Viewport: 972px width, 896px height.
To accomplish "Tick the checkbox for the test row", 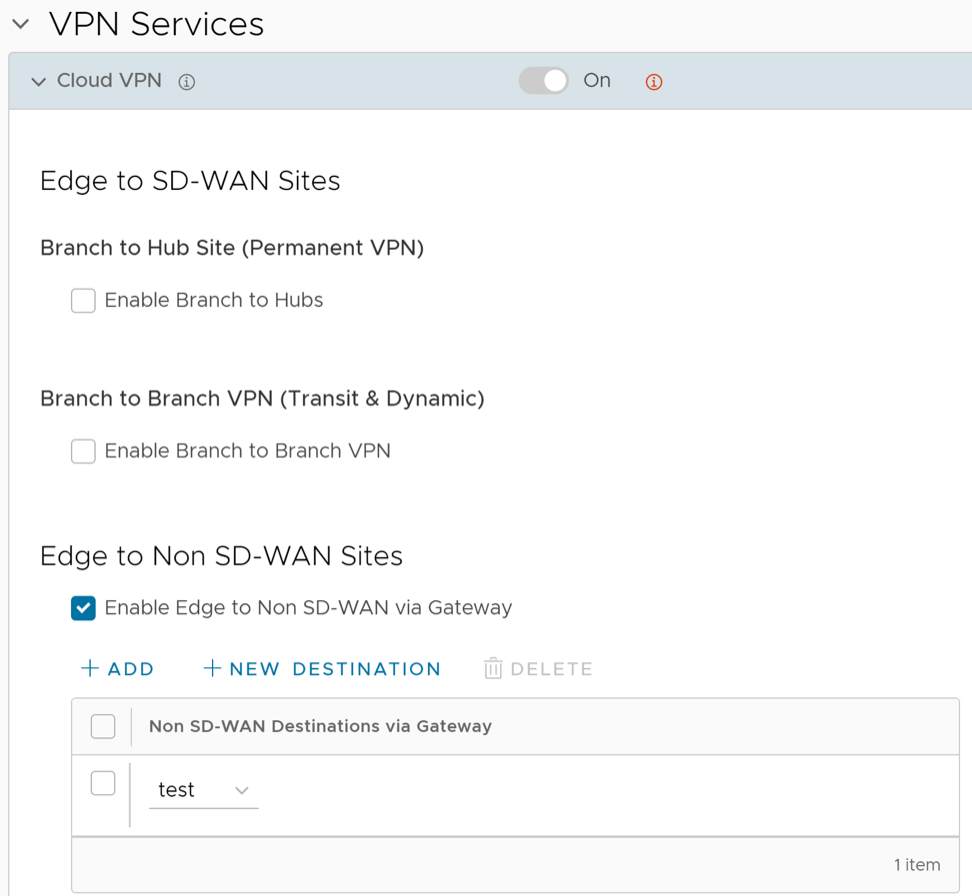I will click(103, 783).
